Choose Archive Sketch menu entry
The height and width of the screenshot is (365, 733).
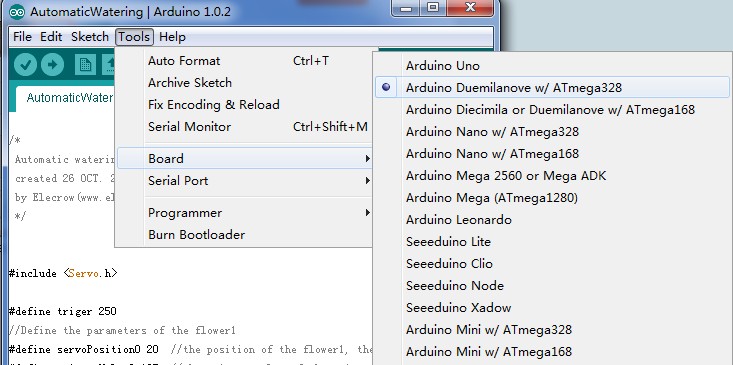point(244,83)
